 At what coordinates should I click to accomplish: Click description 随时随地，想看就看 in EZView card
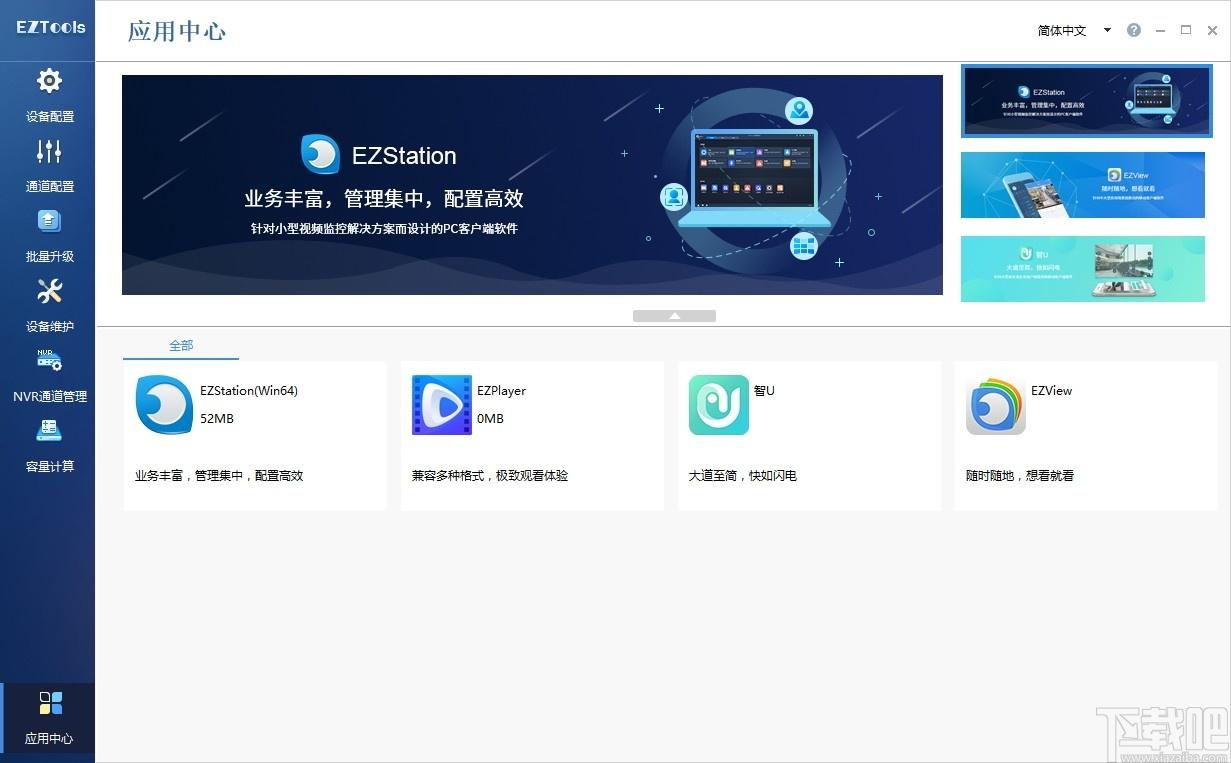click(1020, 476)
